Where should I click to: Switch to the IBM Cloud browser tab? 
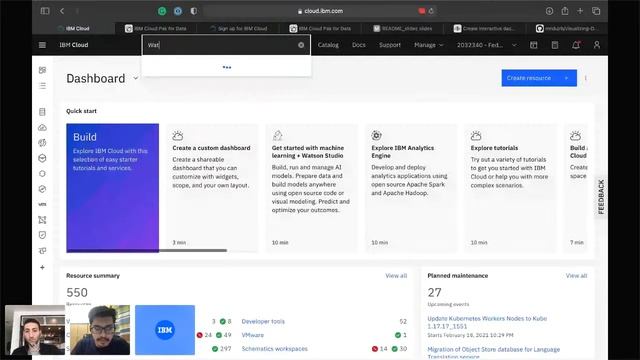74,29
